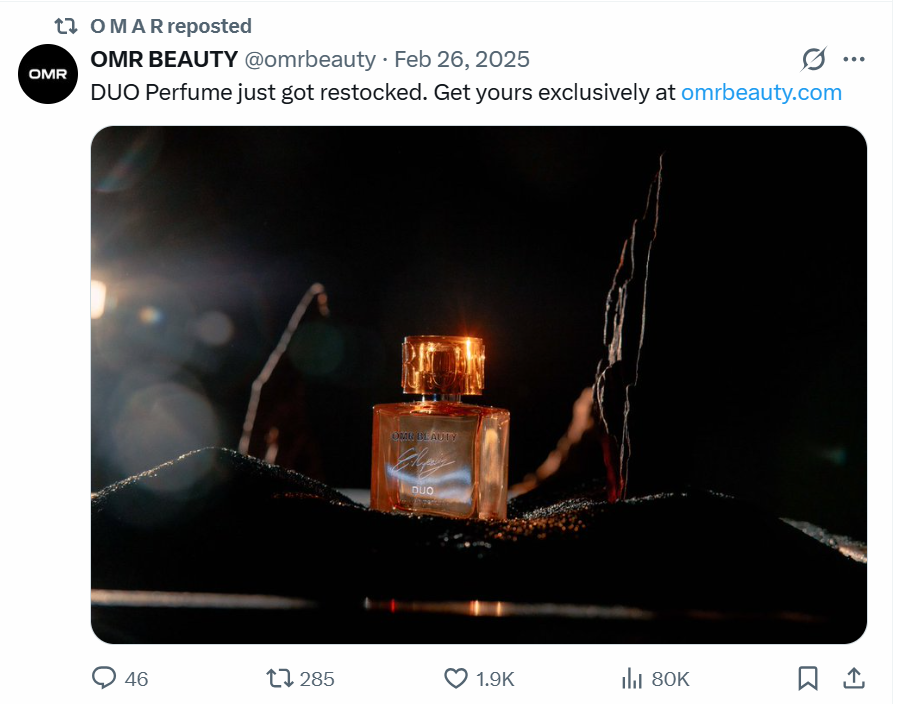This screenshot has width=898, height=704.
Task: Click the 46 replies count
Action: [136, 679]
